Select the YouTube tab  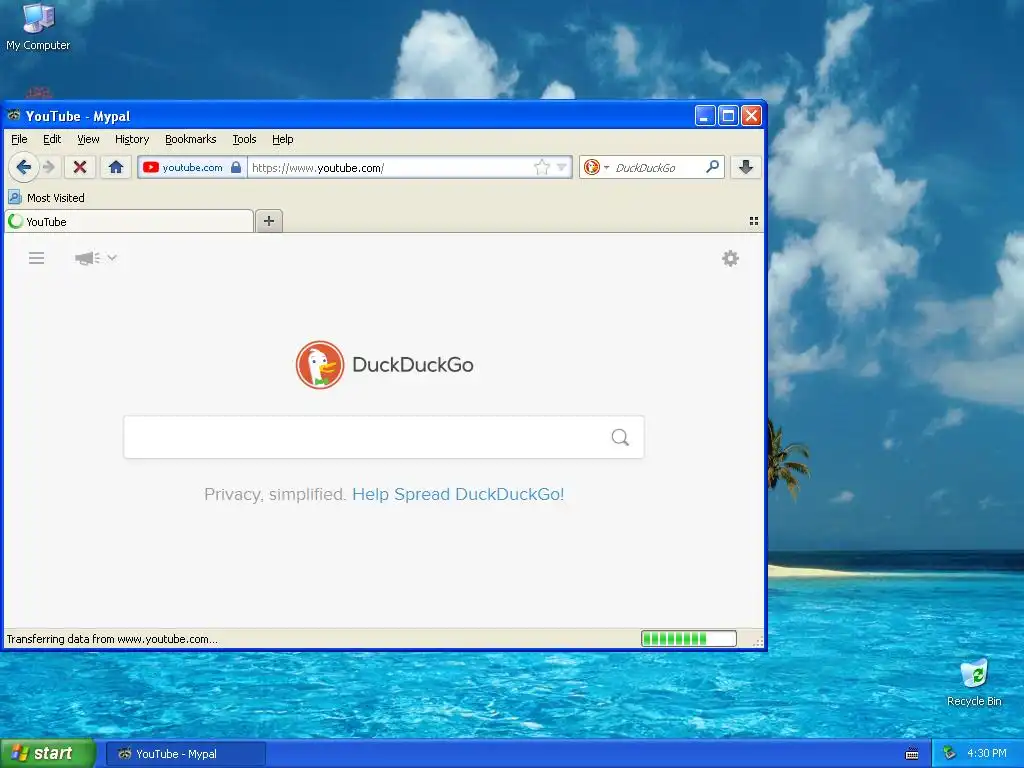(x=129, y=221)
